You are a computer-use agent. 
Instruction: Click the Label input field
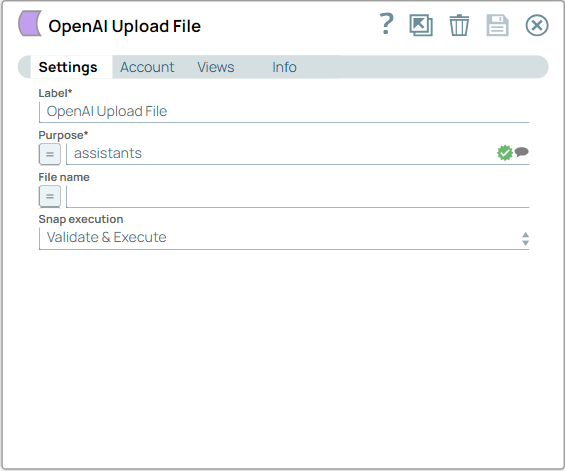(x=284, y=112)
